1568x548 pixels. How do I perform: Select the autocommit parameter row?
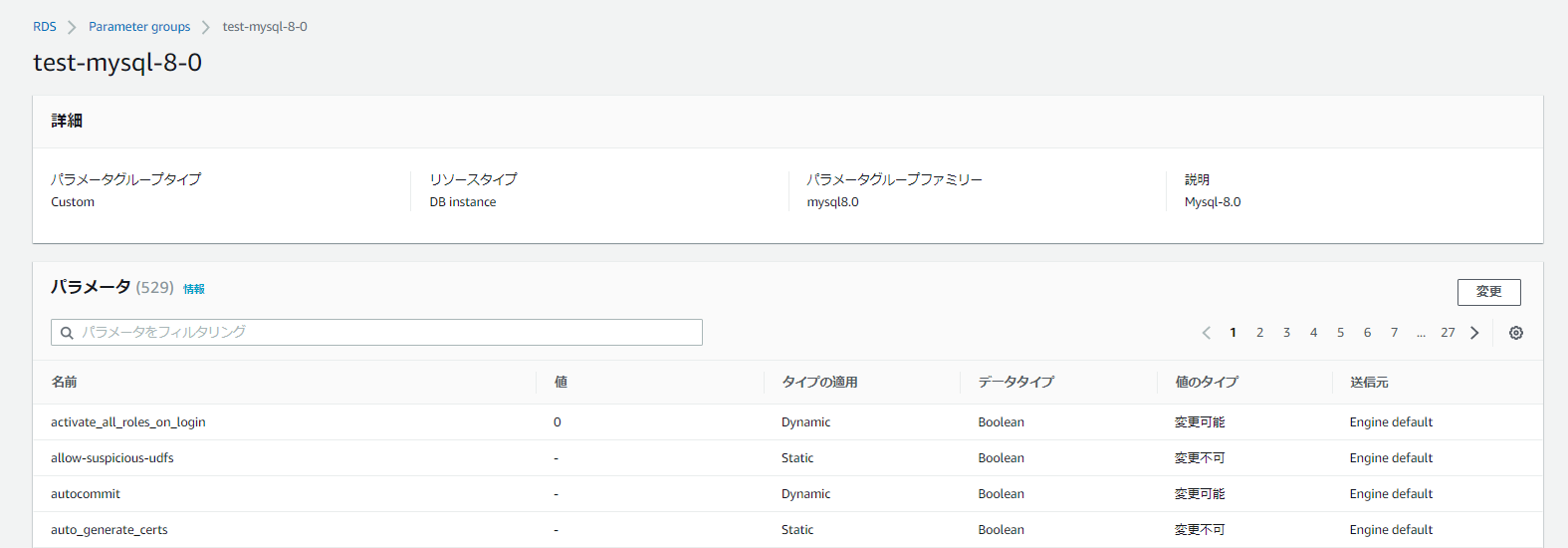pyautogui.click(x=86, y=494)
